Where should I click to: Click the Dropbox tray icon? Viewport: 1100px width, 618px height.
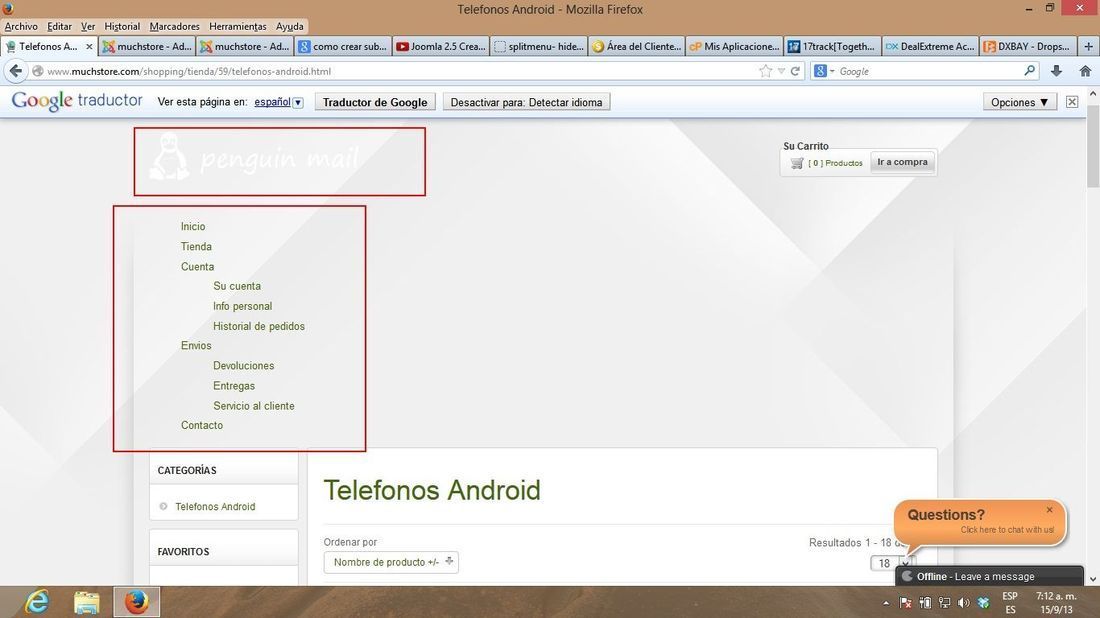pyautogui.click(x=984, y=603)
